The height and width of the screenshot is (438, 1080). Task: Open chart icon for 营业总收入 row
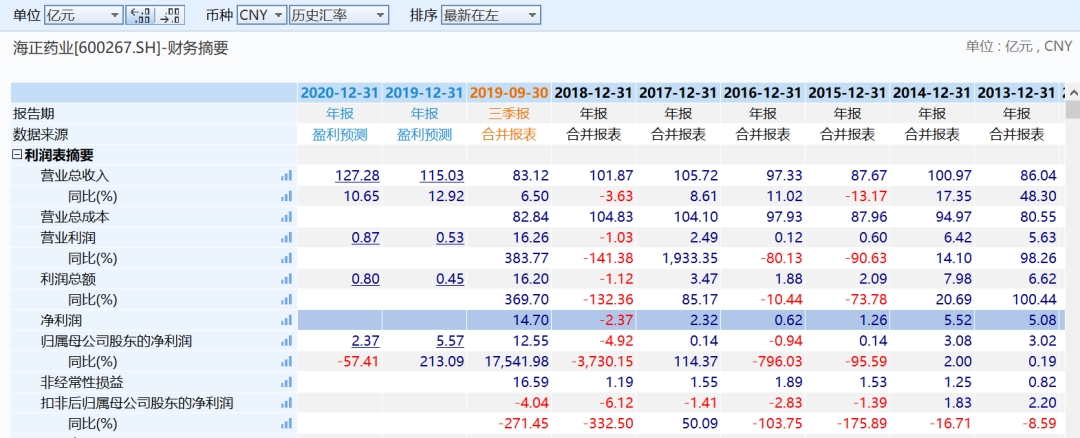[287, 176]
